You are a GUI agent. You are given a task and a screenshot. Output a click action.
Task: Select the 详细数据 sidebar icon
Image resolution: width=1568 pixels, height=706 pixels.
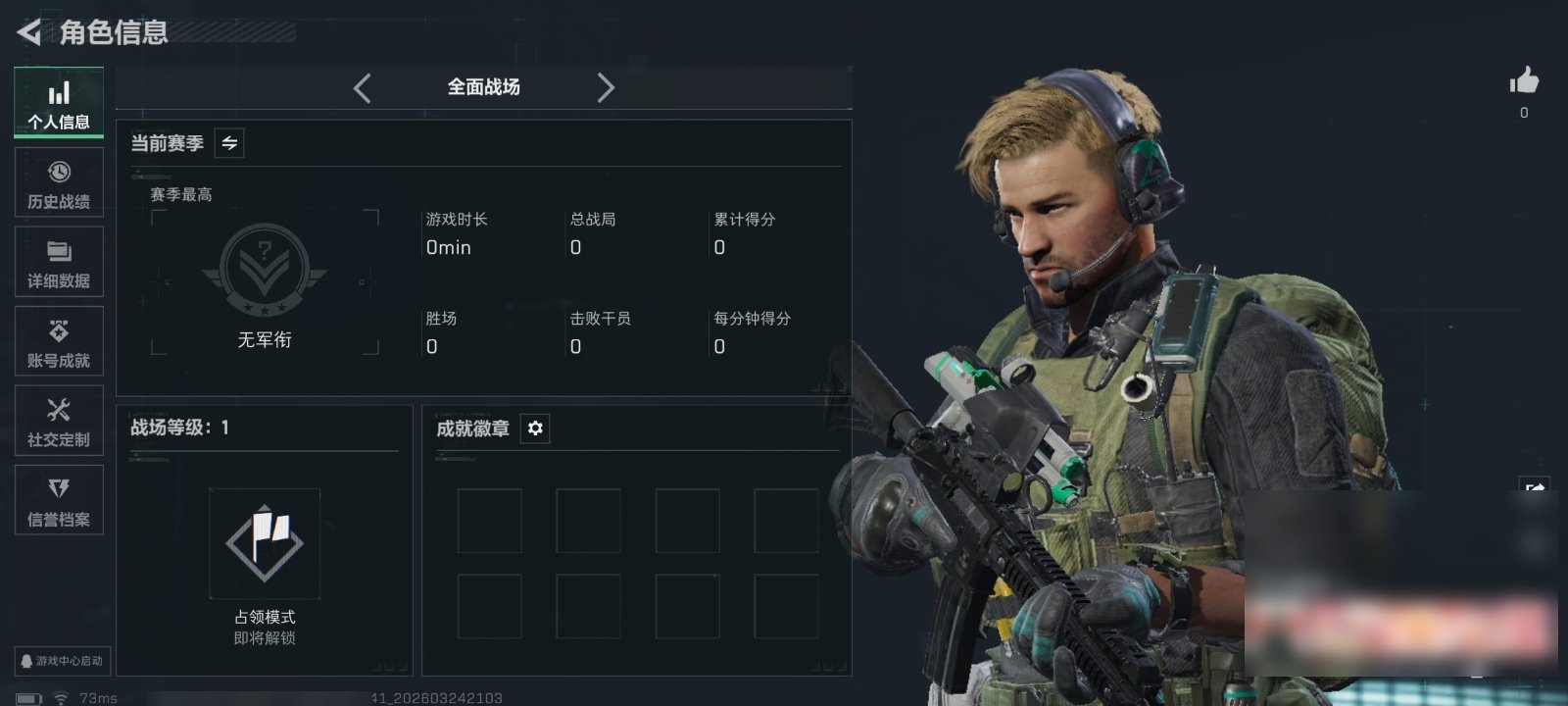pyautogui.click(x=59, y=262)
